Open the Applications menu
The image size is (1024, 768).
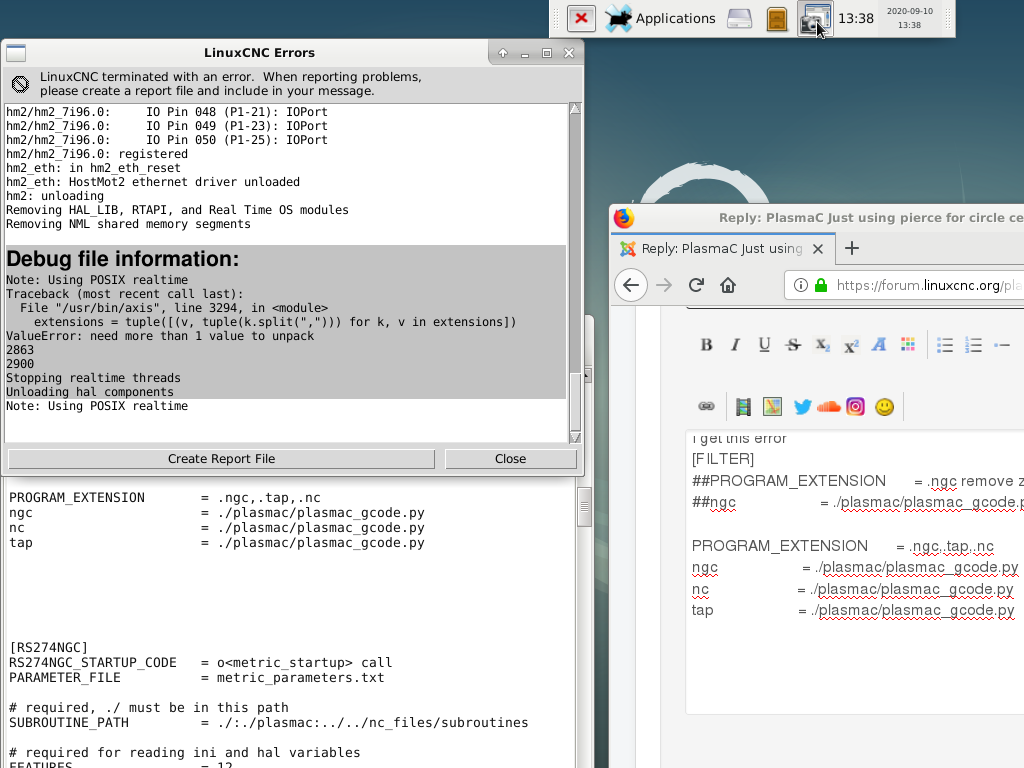pos(661,18)
